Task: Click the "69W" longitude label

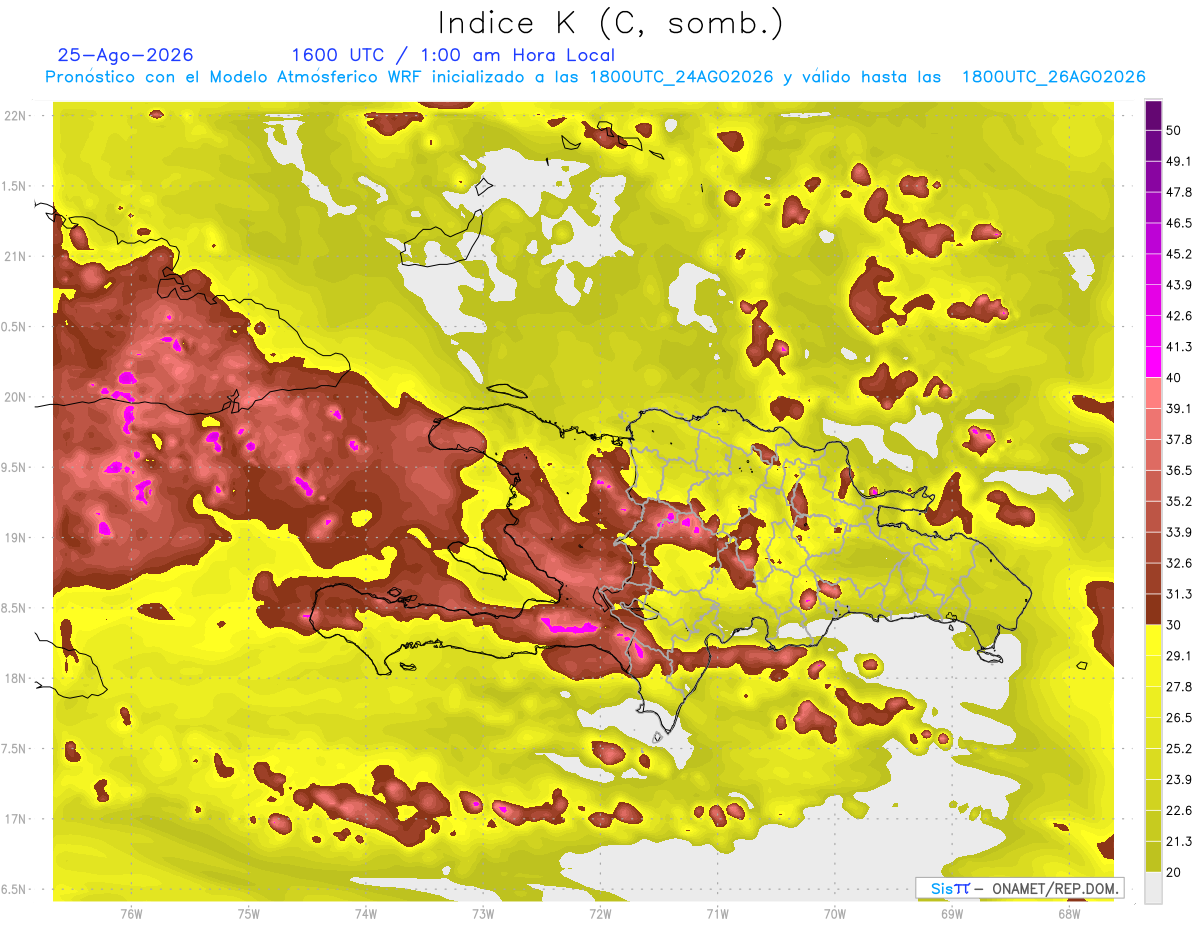Action: coord(952,913)
